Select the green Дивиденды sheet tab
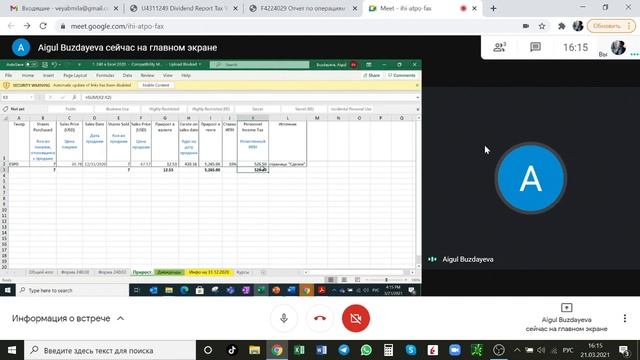640x360 pixels. point(169,272)
